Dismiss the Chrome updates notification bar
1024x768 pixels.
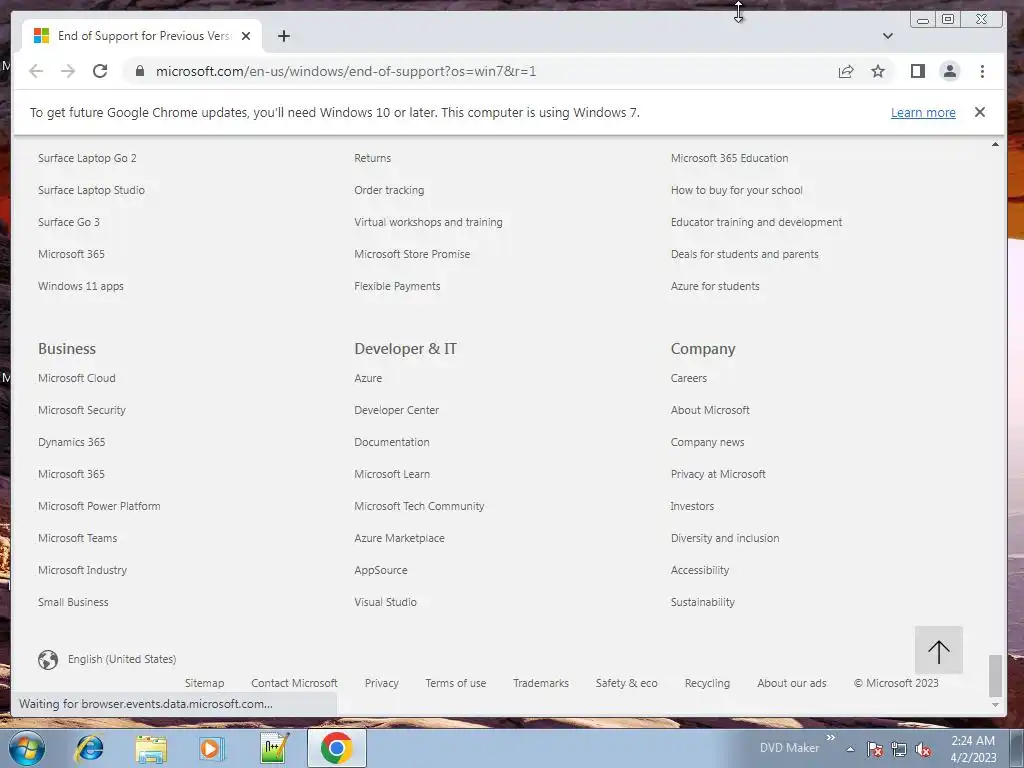[980, 112]
